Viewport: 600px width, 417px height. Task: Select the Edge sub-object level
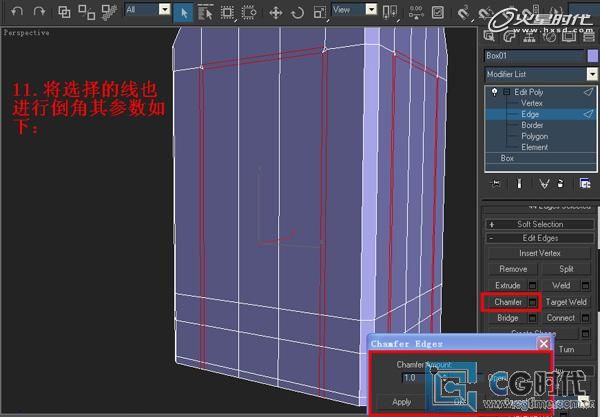click(530, 114)
